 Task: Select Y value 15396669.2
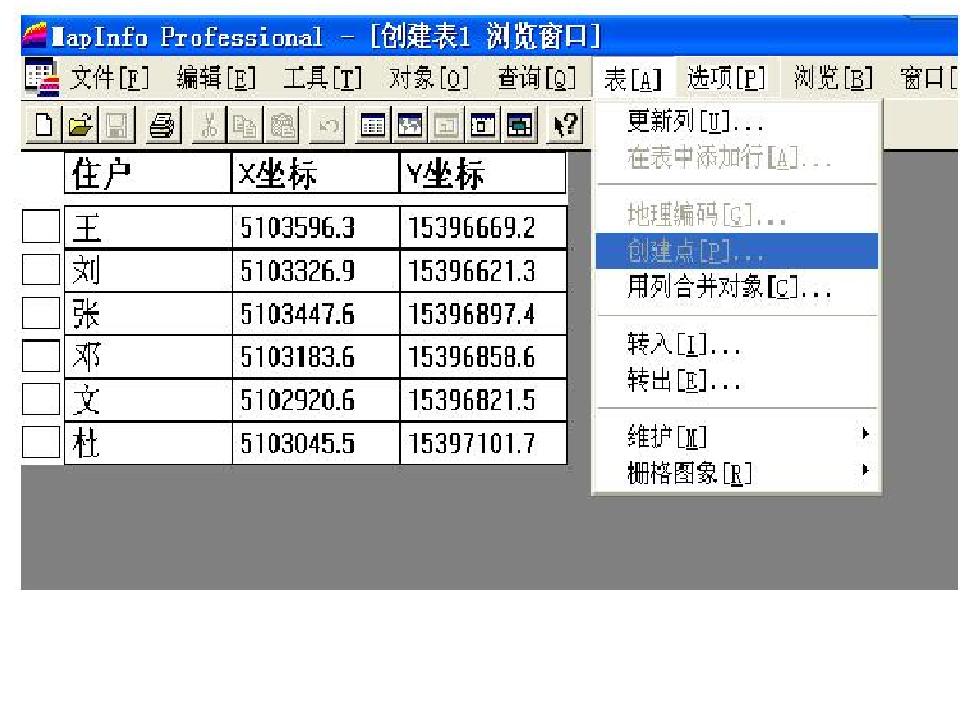[483, 227]
